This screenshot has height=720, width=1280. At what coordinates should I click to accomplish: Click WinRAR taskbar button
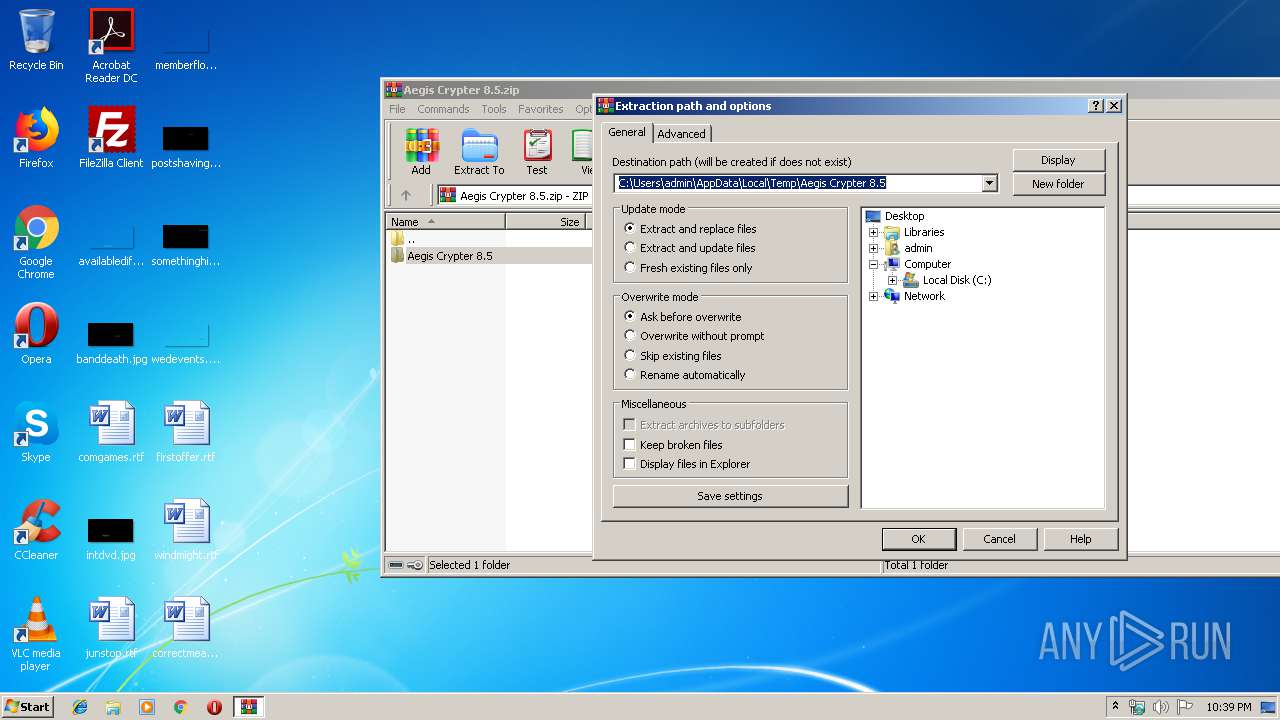click(249, 707)
